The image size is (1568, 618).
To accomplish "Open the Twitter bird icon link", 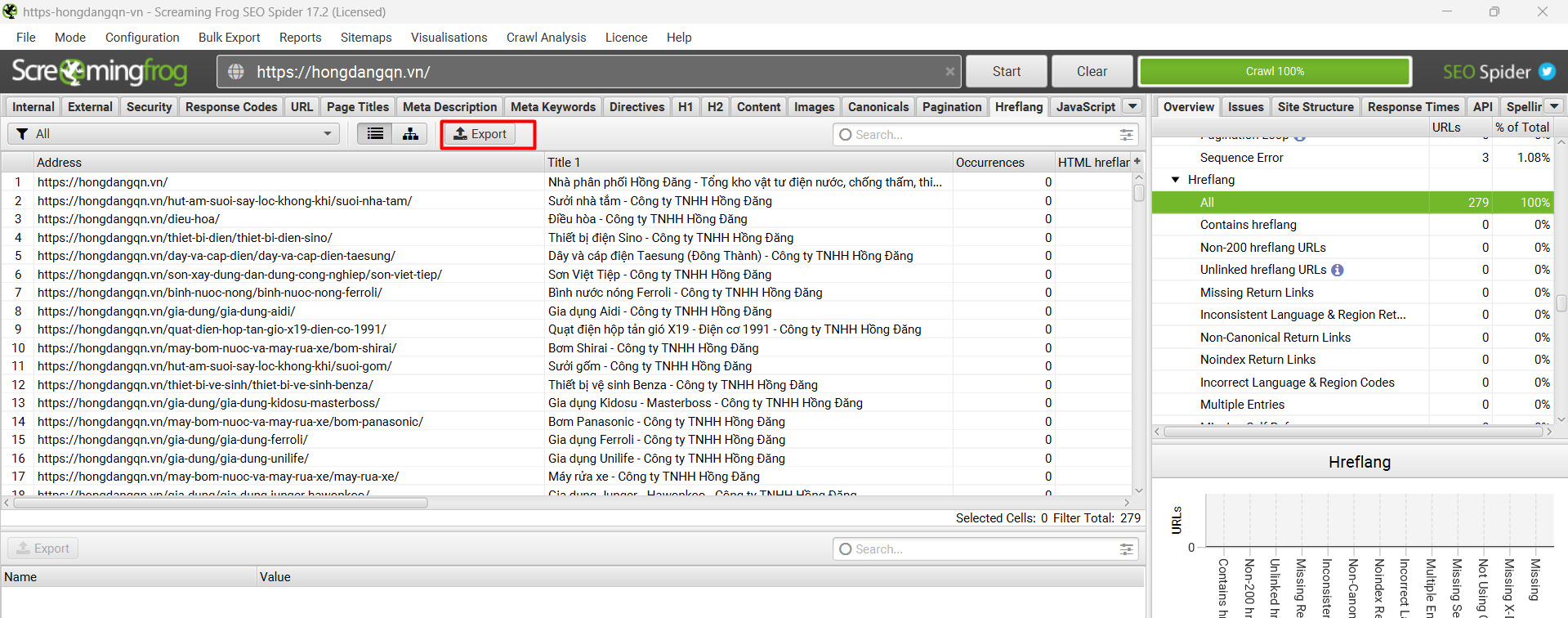I will pyautogui.click(x=1547, y=71).
